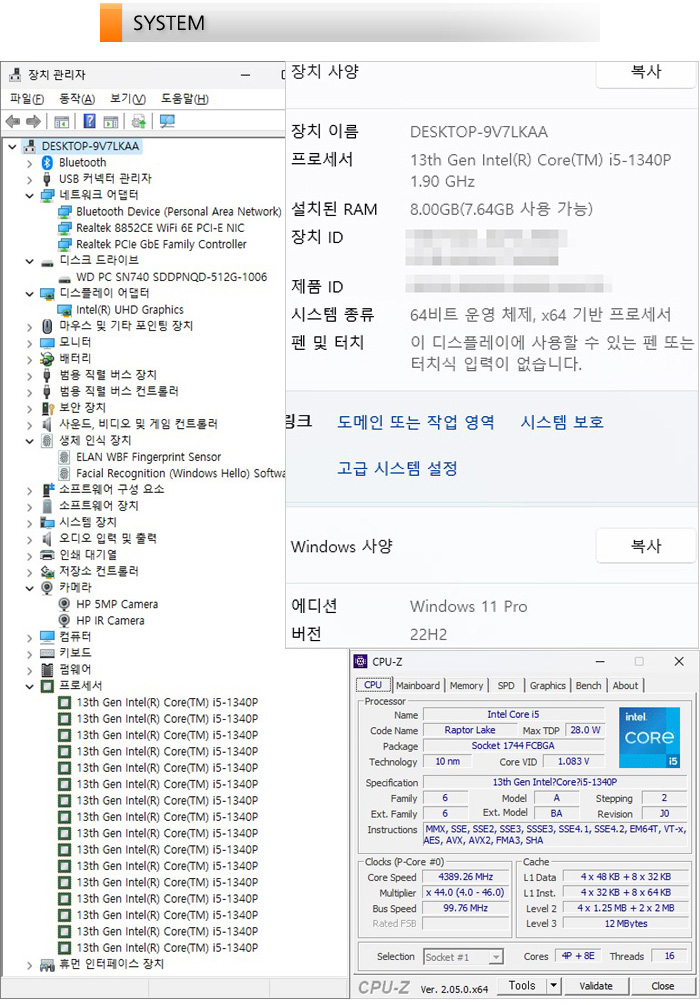Click the Tools button in CPU-Z
The width and height of the screenshot is (700, 1005).
[x=522, y=986]
